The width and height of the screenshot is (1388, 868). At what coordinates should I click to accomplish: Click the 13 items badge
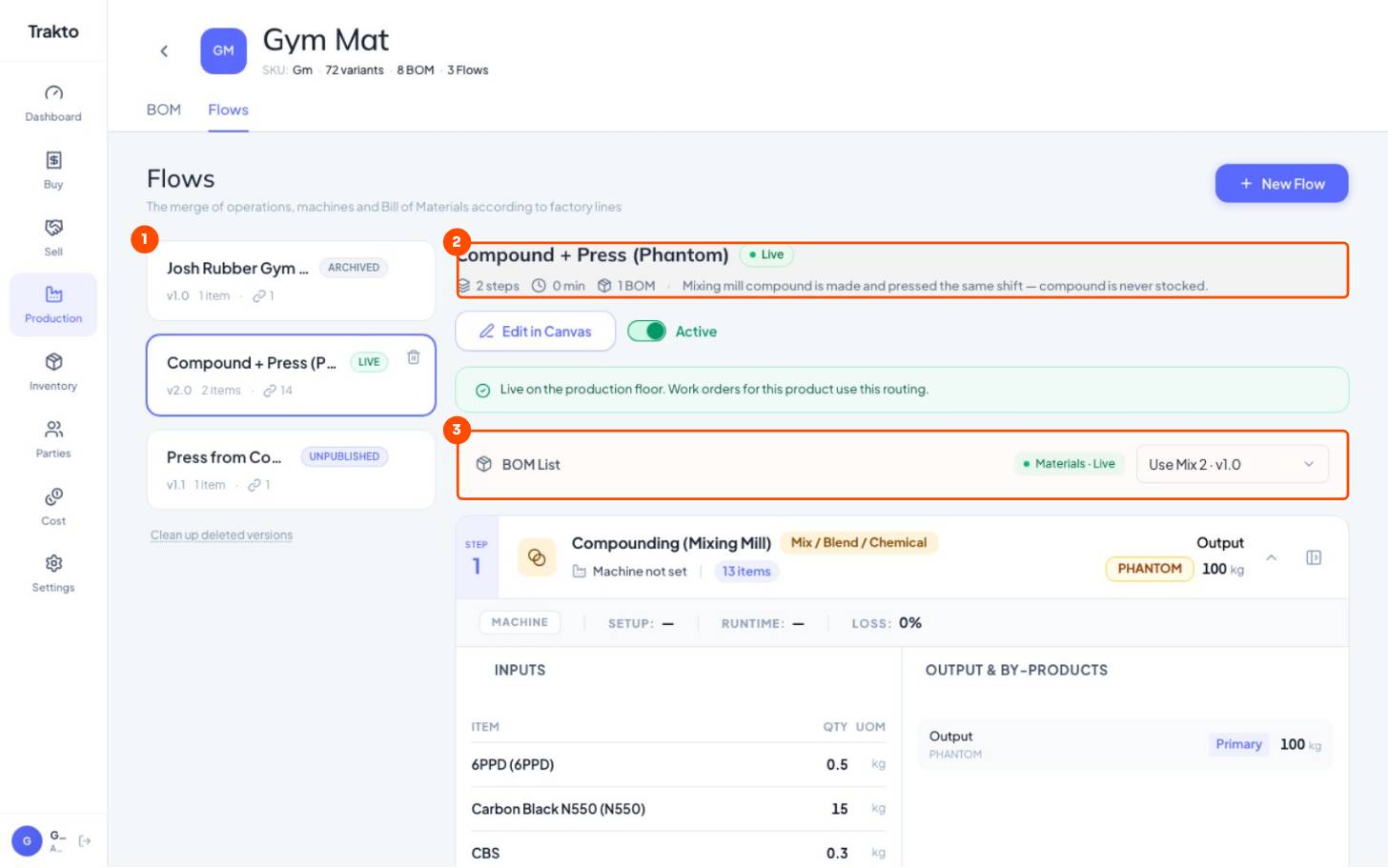[746, 572]
